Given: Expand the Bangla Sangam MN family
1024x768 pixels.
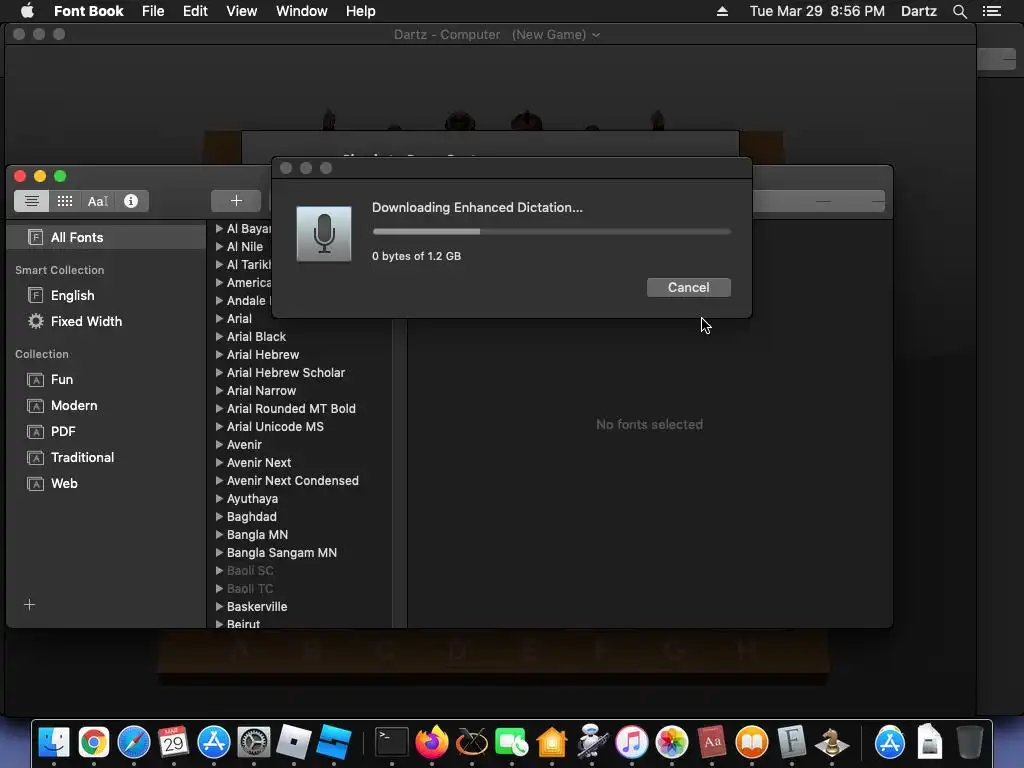Looking at the screenshot, I should point(219,552).
